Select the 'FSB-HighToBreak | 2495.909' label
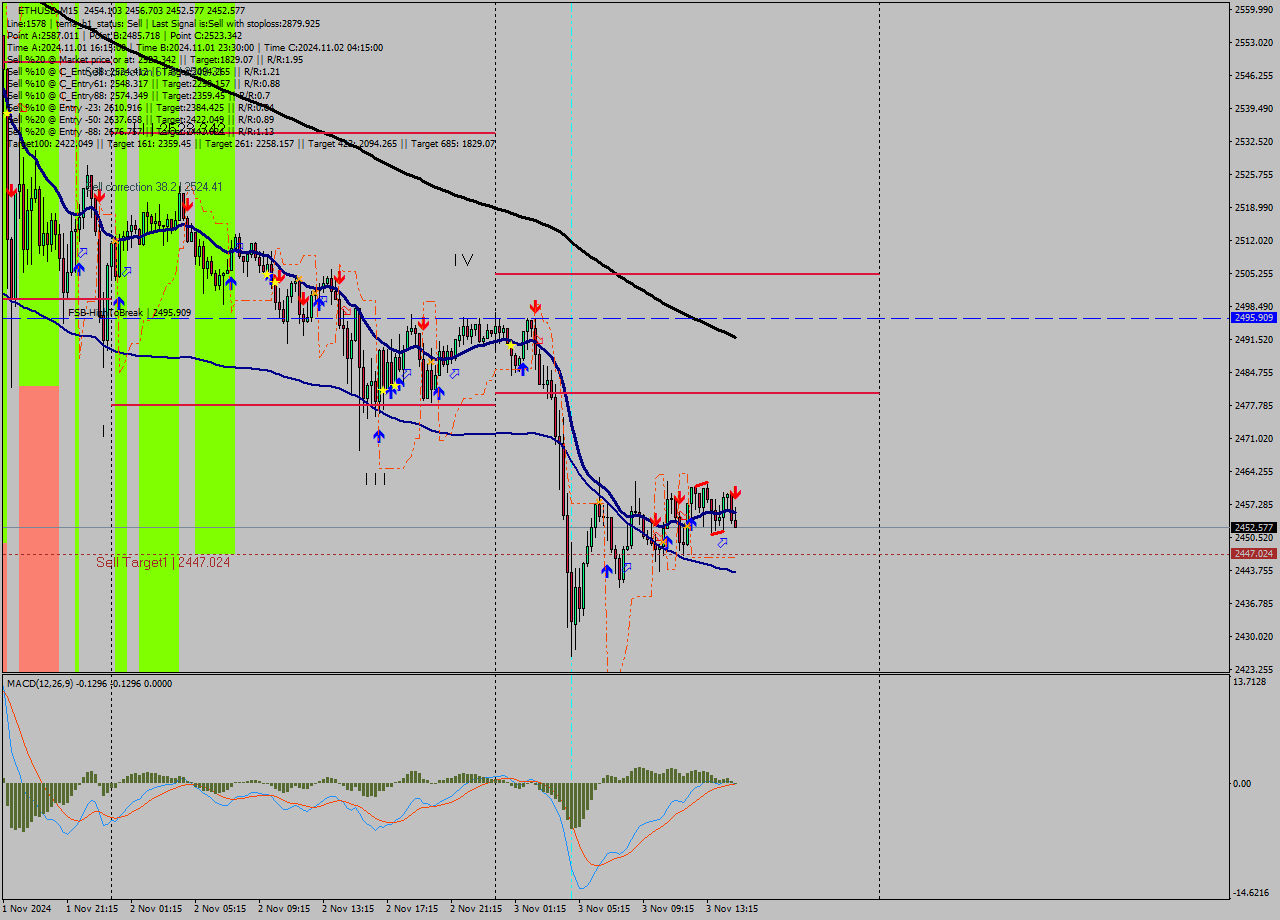The width and height of the screenshot is (1280, 920). 129,312
